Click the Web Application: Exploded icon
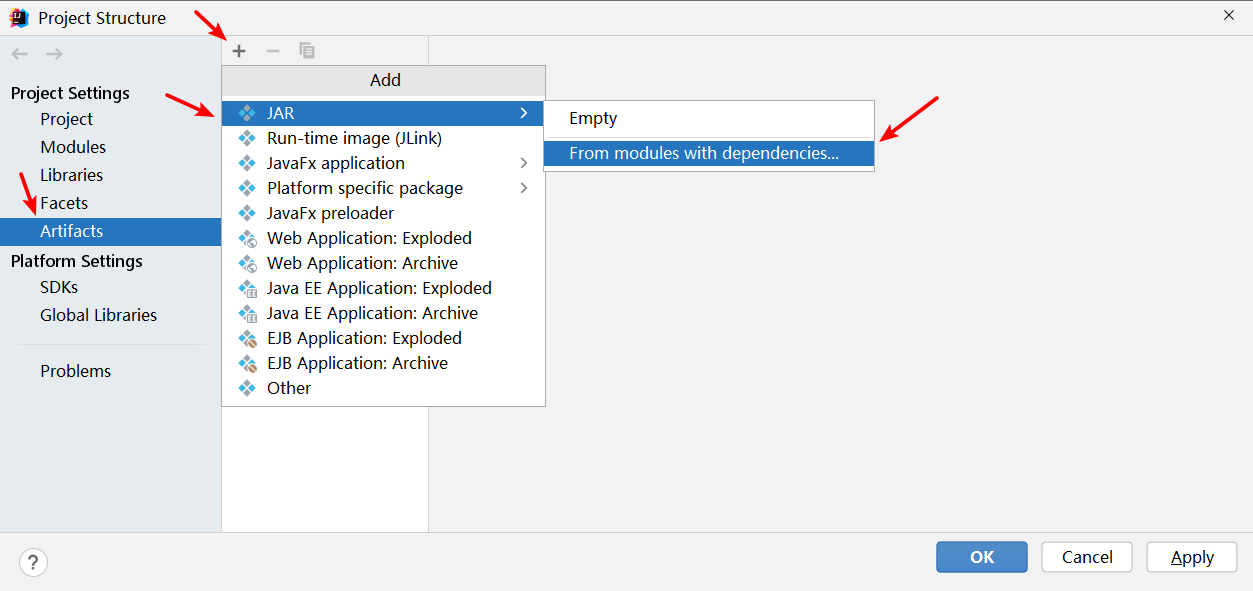The image size is (1253, 591). click(x=248, y=238)
